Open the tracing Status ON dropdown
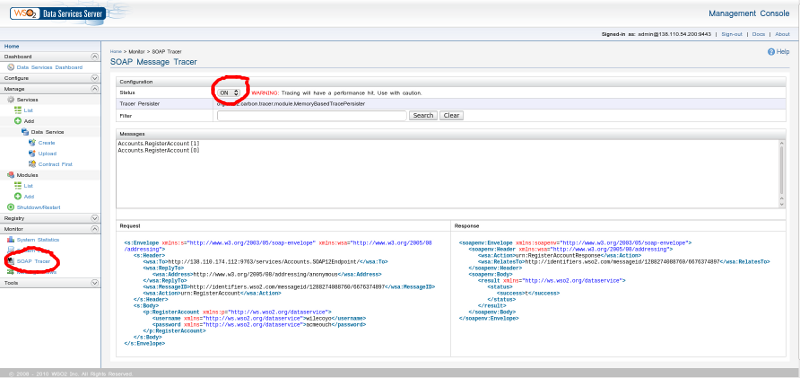The image size is (800, 378). pyautogui.click(x=229, y=93)
